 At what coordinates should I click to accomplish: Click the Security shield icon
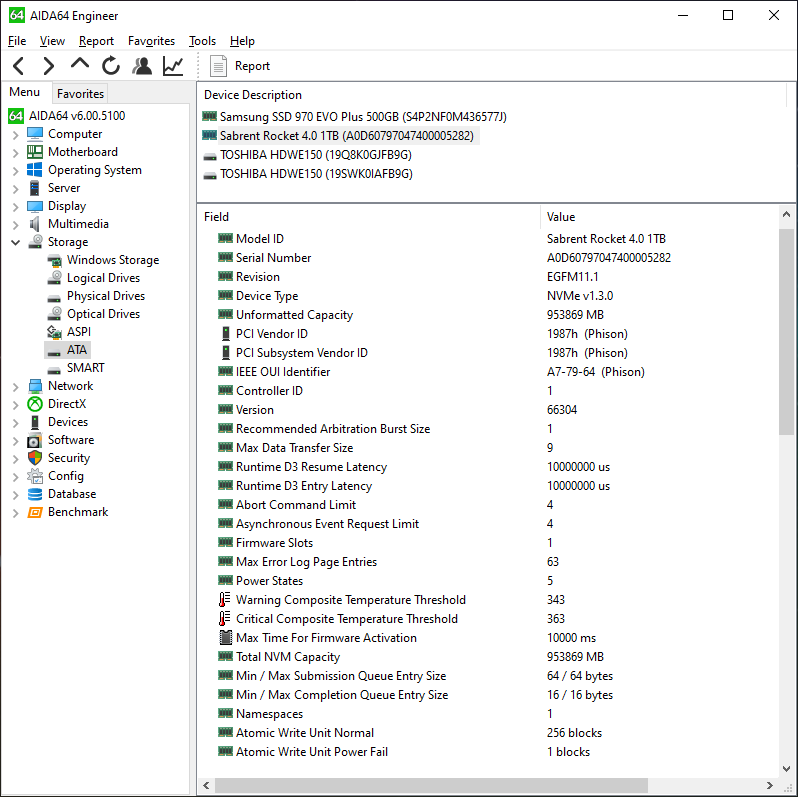tap(35, 458)
